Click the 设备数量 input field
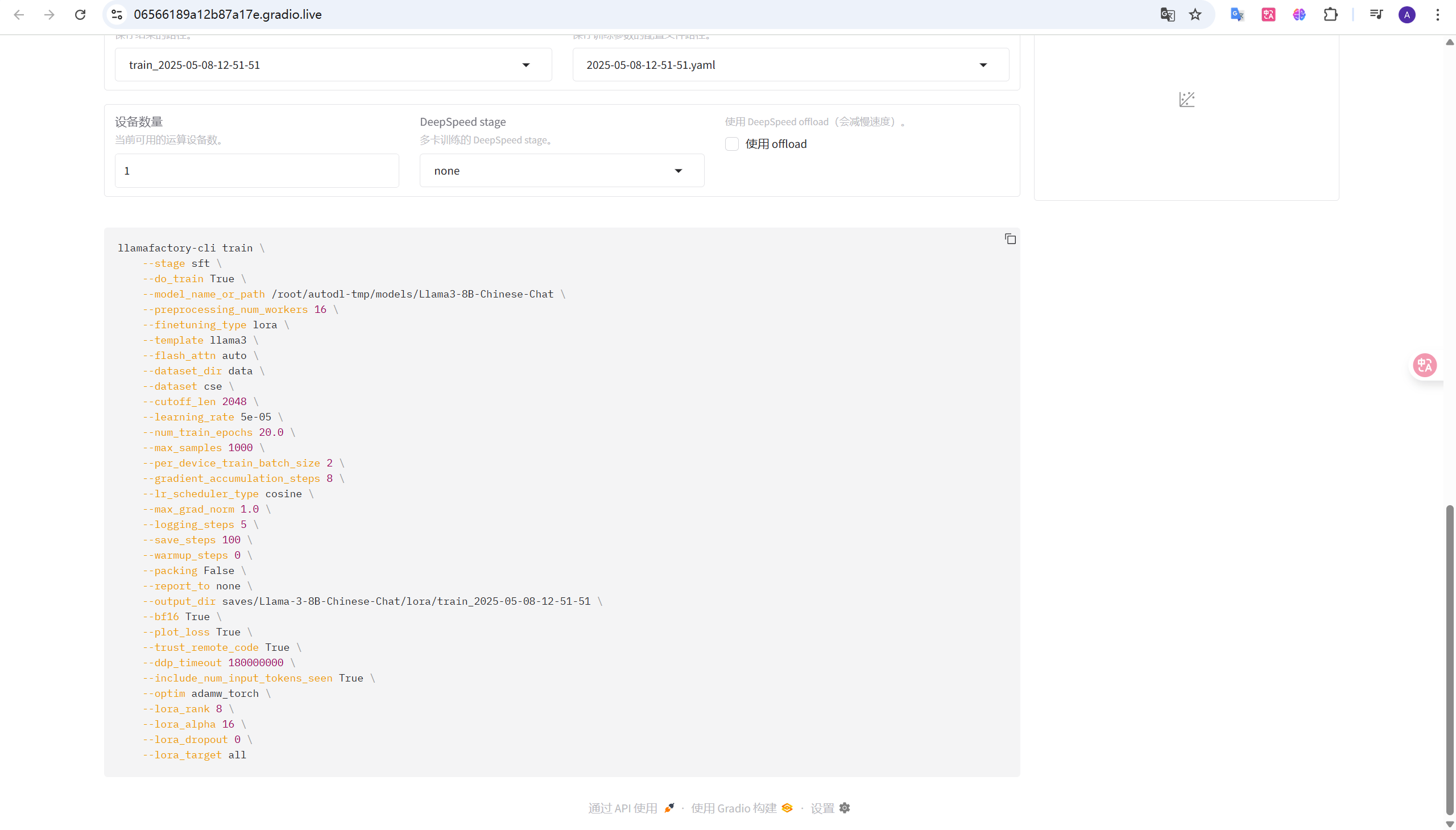 click(x=257, y=171)
